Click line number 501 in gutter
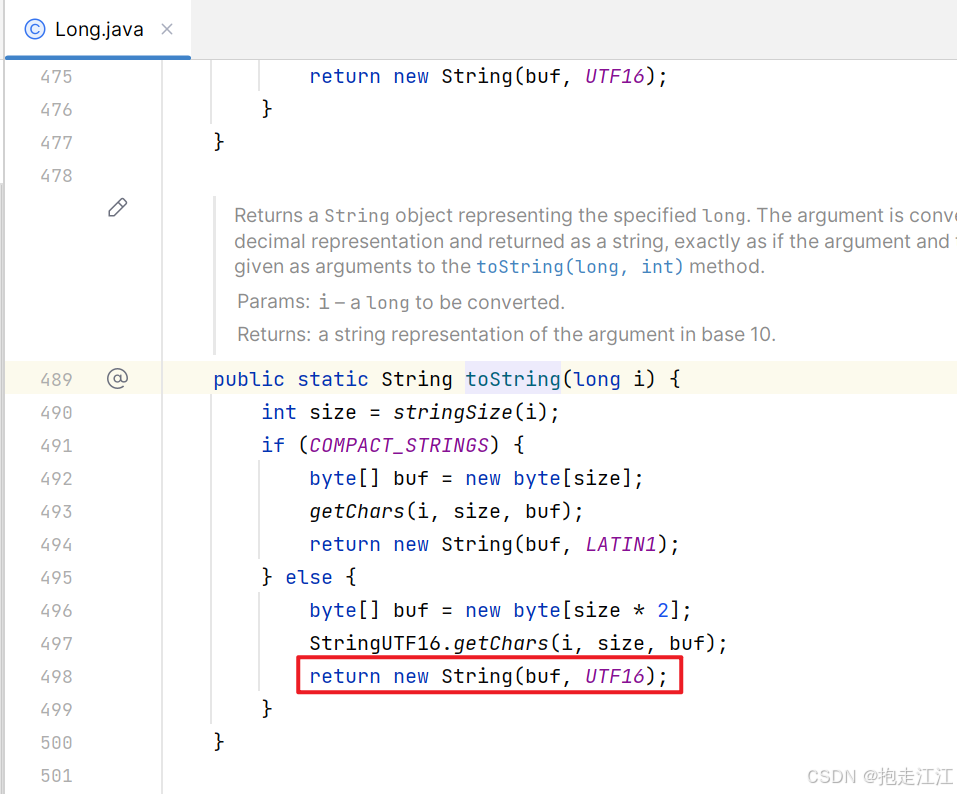Screen dimensions: 957x794 [x=56, y=776]
